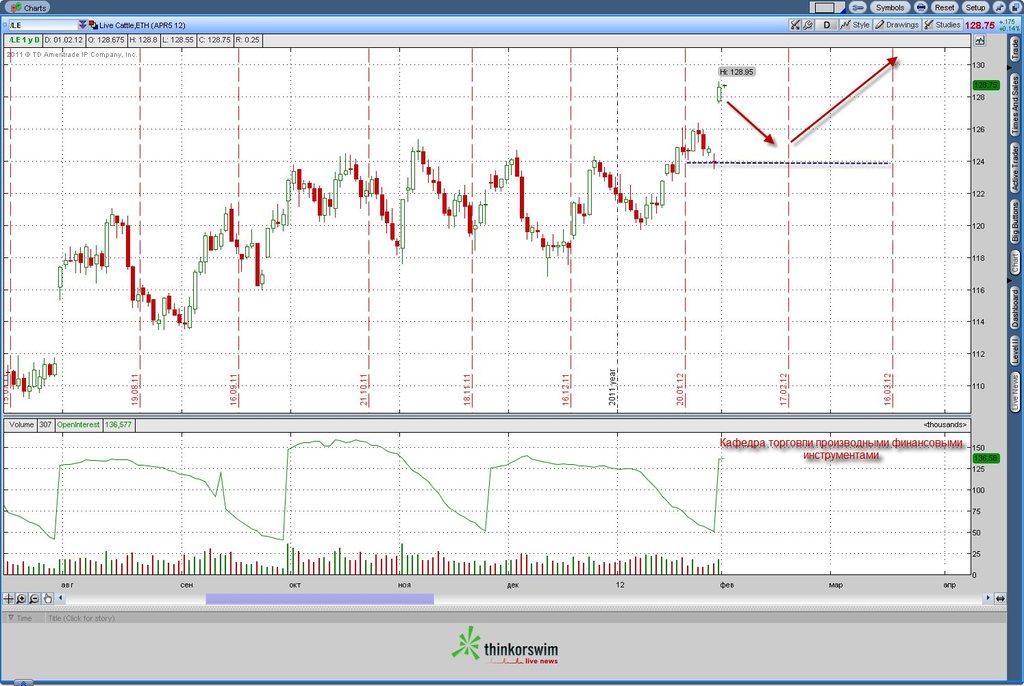Click the expand arrow at bottom-left edge

tap(23, 683)
